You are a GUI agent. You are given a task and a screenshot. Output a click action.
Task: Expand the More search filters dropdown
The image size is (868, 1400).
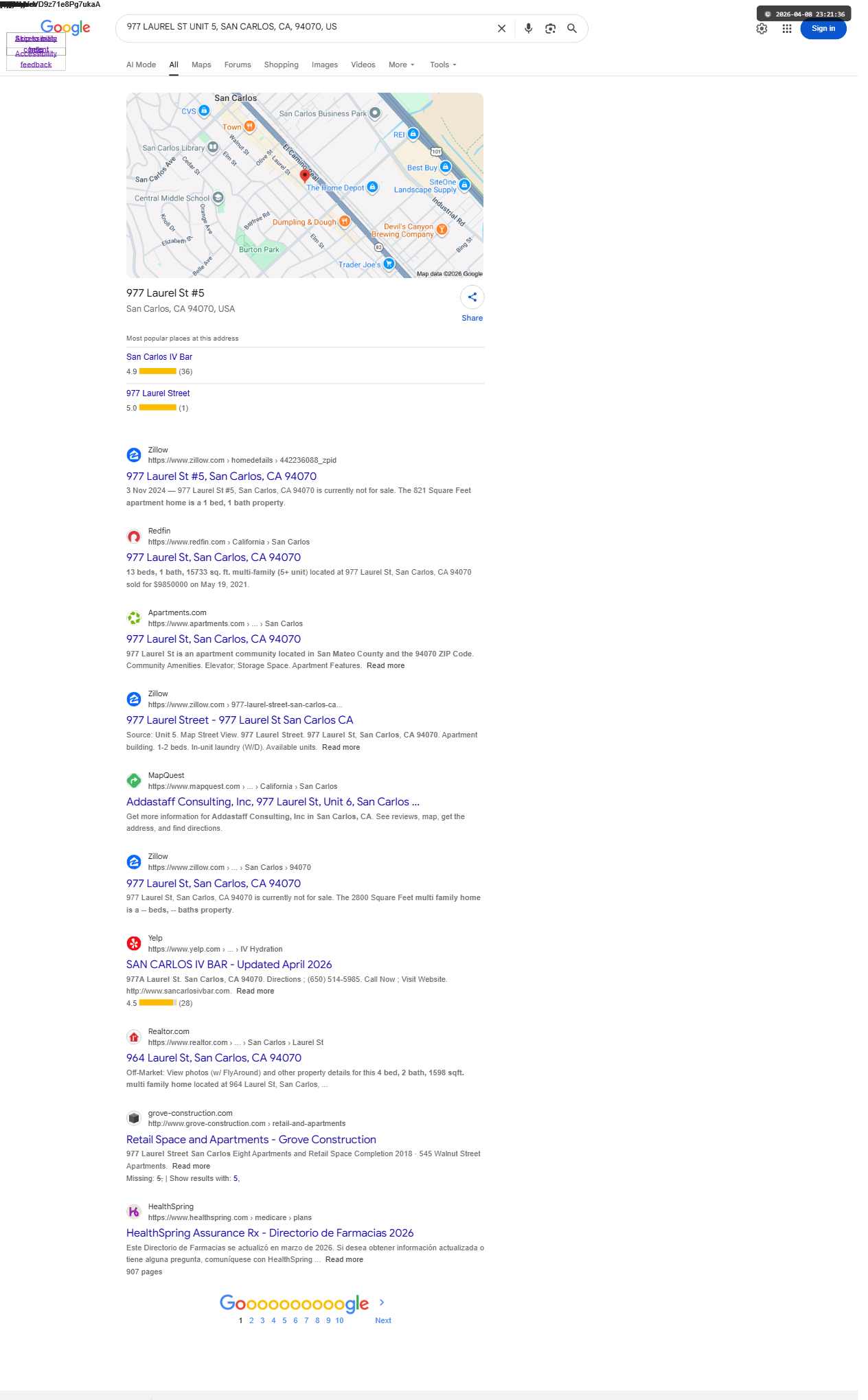(x=402, y=65)
